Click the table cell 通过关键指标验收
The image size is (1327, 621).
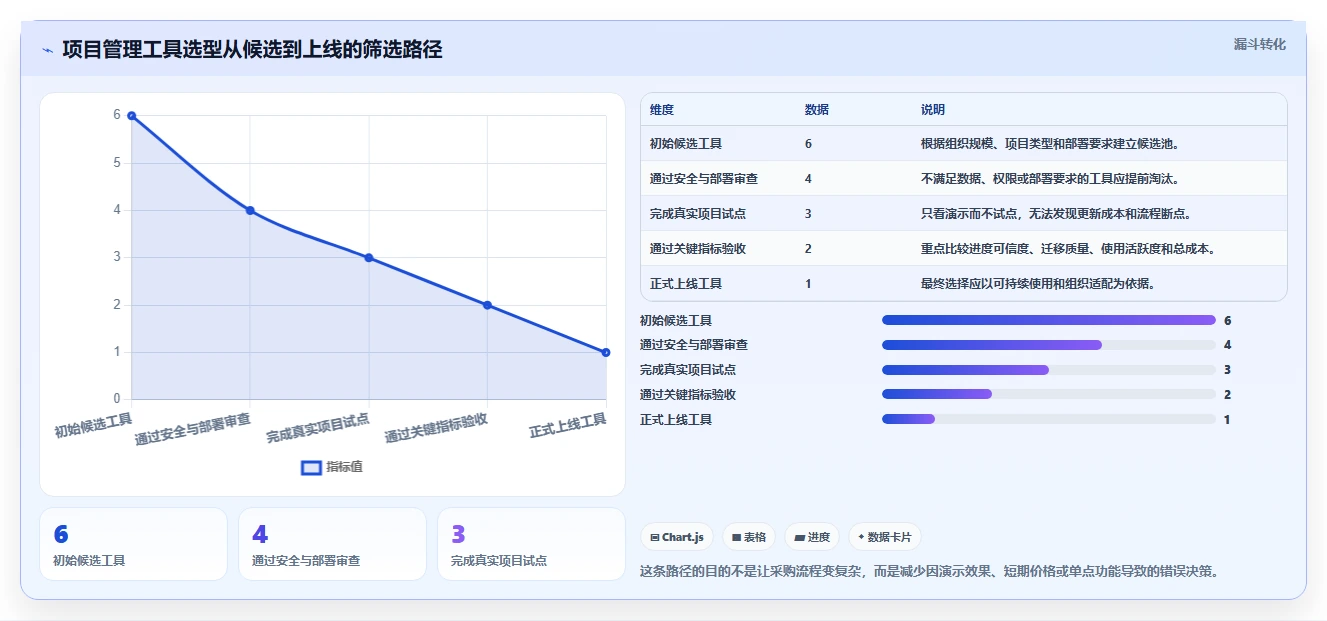click(x=698, y=249)
